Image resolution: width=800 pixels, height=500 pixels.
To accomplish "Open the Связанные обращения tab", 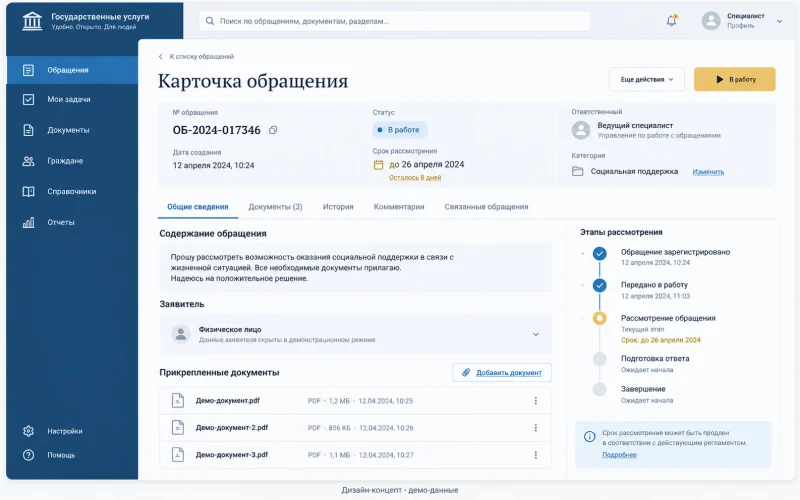I will click(486, 207).
